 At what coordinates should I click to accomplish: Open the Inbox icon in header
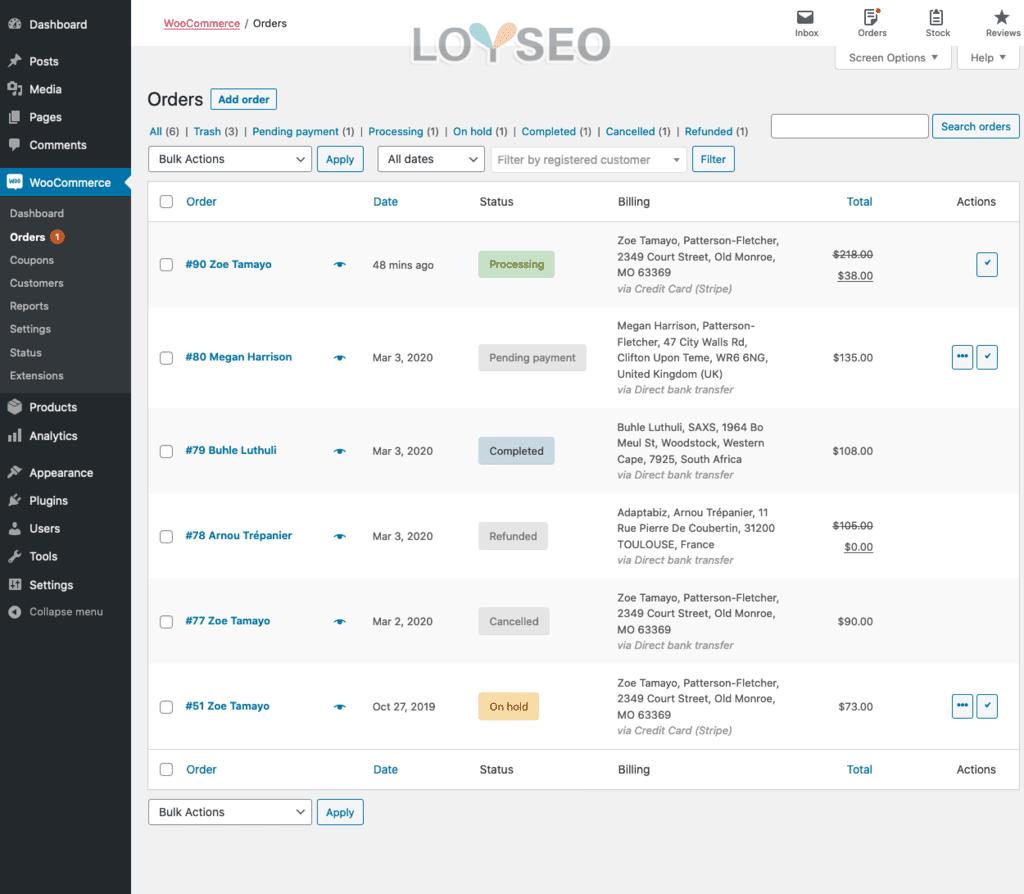[806, 18]
